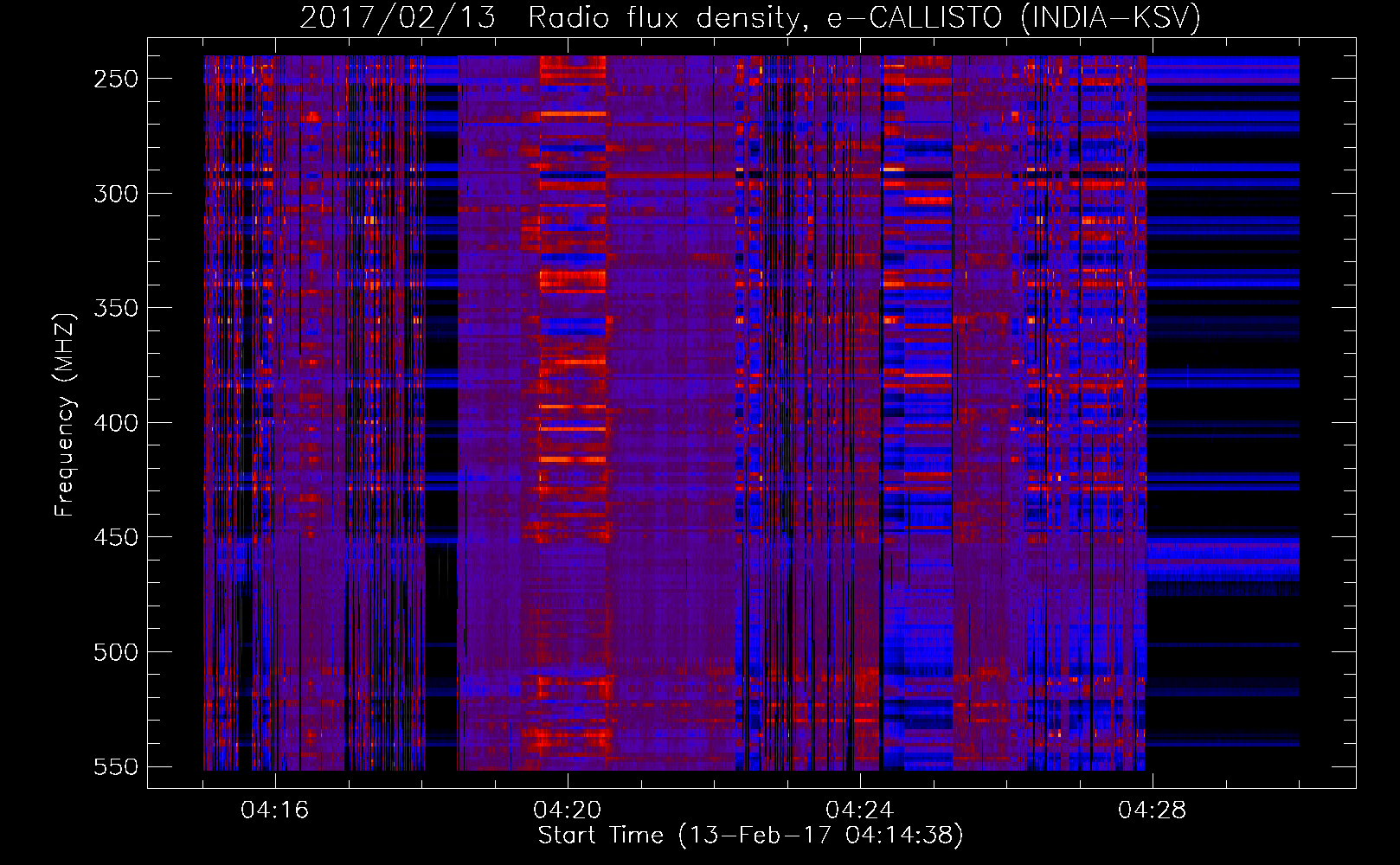Click the 250 frequency tick label
Viewport: 1400px width, 865px height.
tap(116, 79)
